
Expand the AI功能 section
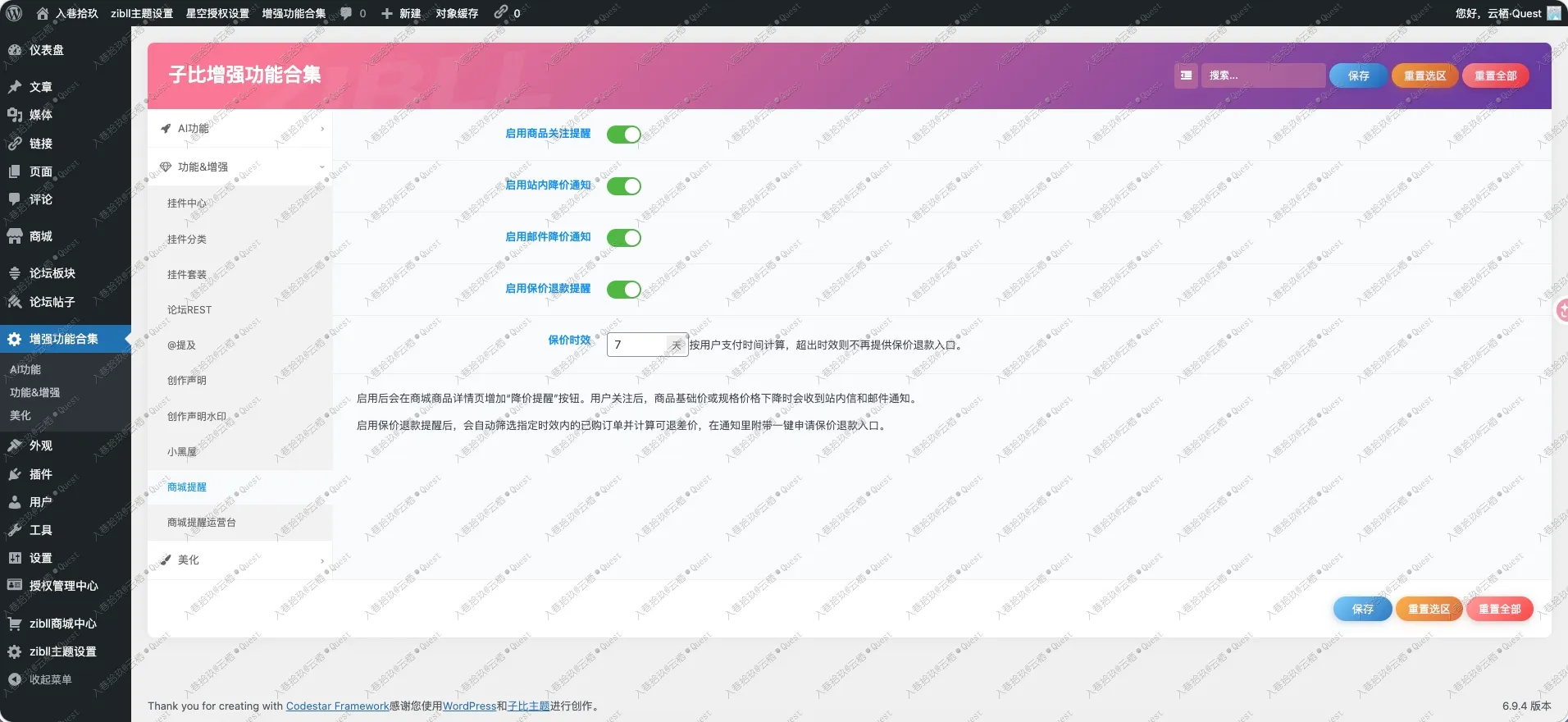240,129
